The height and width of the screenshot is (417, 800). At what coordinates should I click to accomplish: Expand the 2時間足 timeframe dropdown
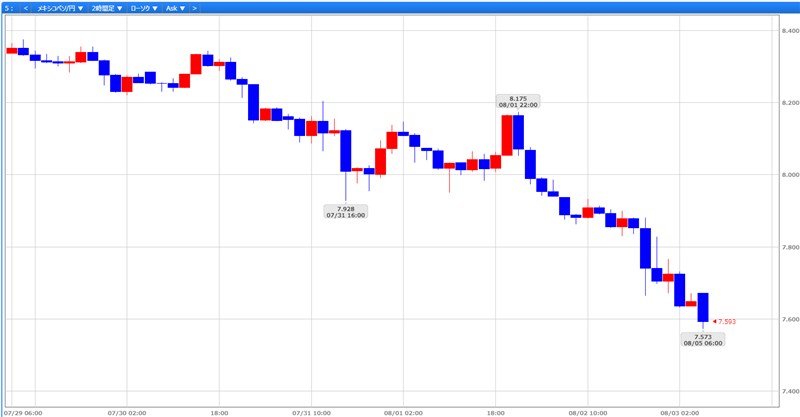coord(107,8)
